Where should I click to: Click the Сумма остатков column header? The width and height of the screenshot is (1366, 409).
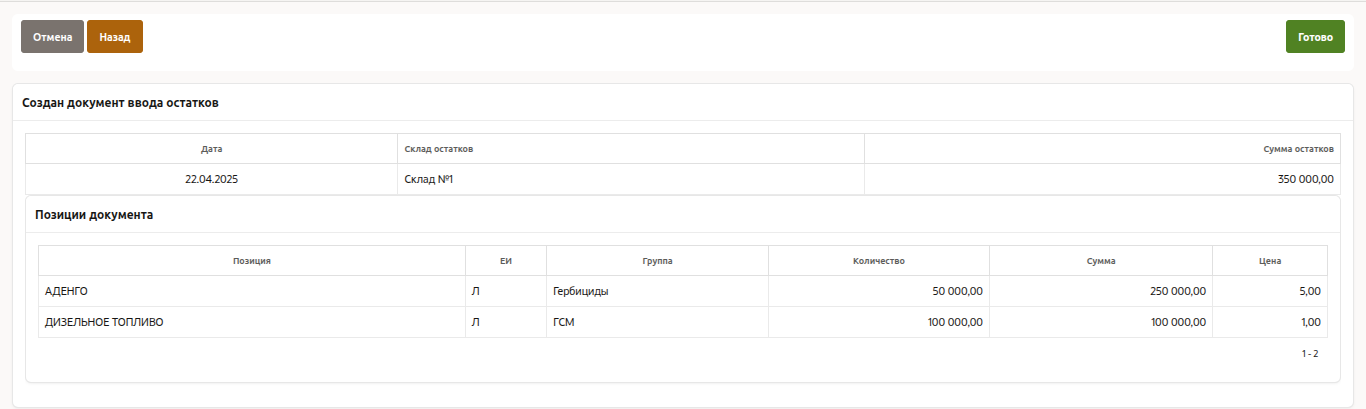(x=1298, y=149)
